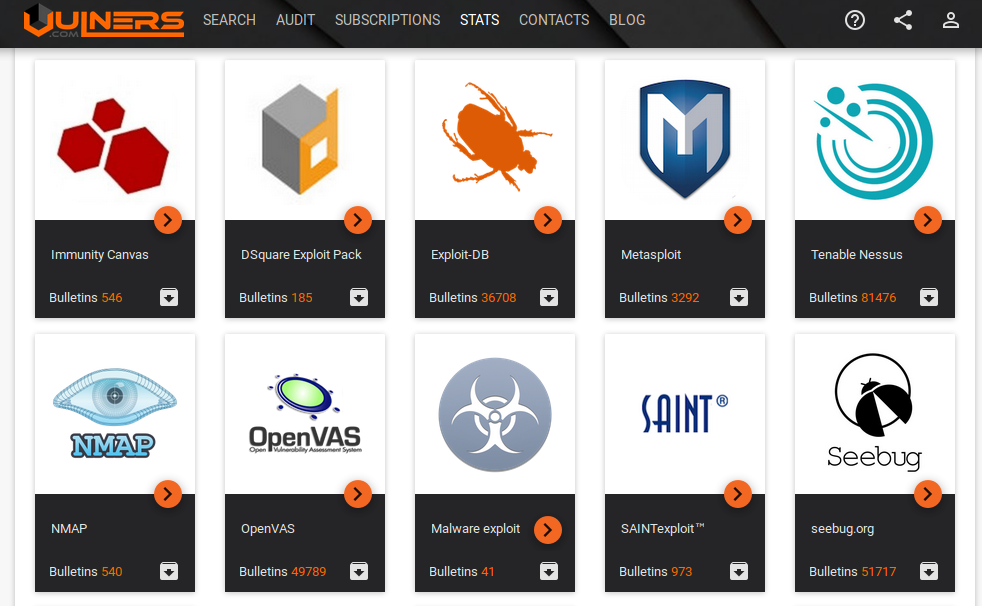Viewport: 982px width, 606px height.
Task: Click Bulletins 81476 count
Action: point(852,298)
